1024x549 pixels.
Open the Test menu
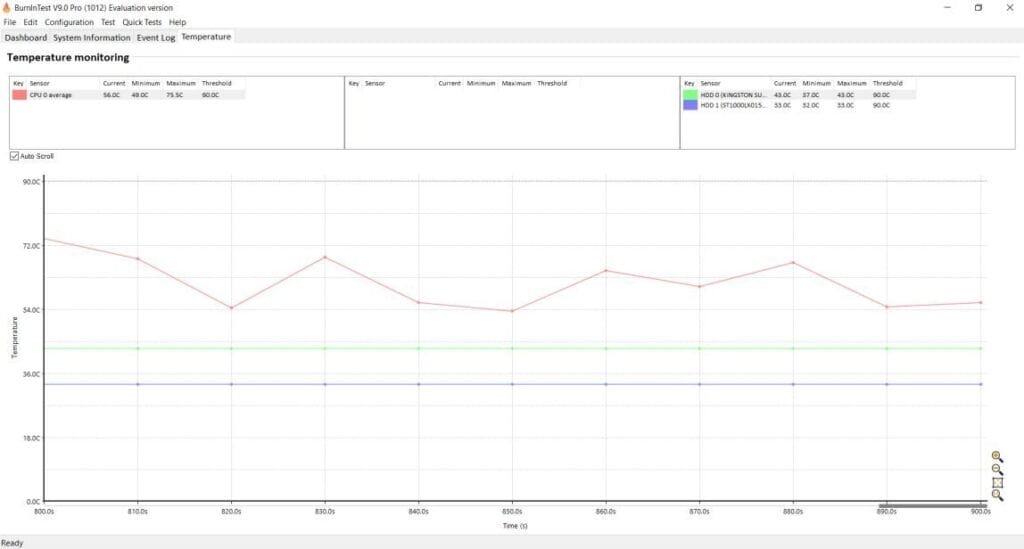(108, 22)
